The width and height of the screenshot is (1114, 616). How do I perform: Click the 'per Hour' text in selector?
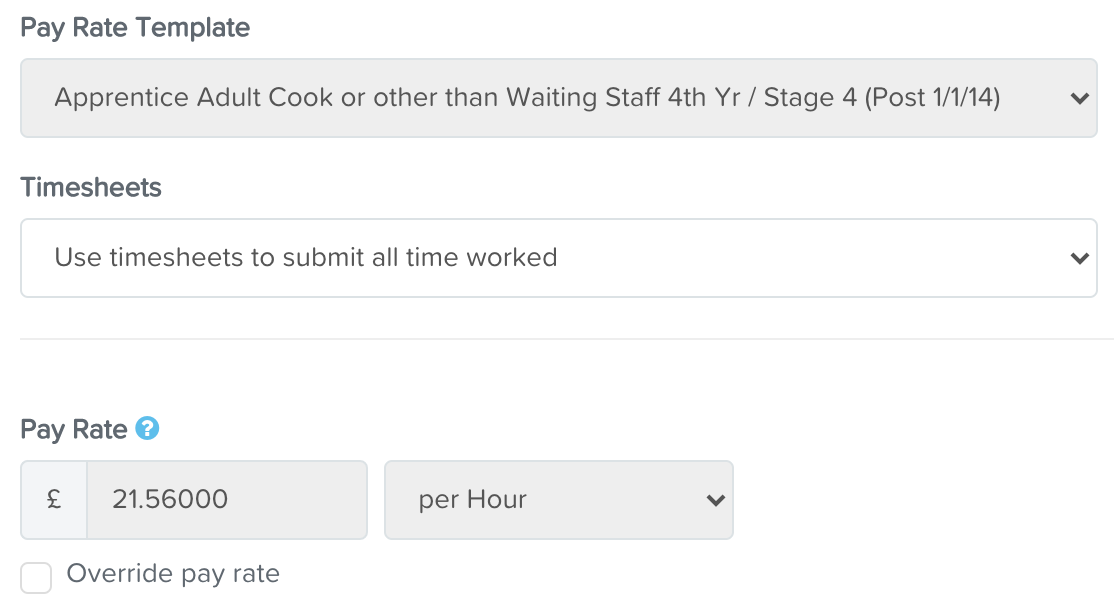pos(472,500)
